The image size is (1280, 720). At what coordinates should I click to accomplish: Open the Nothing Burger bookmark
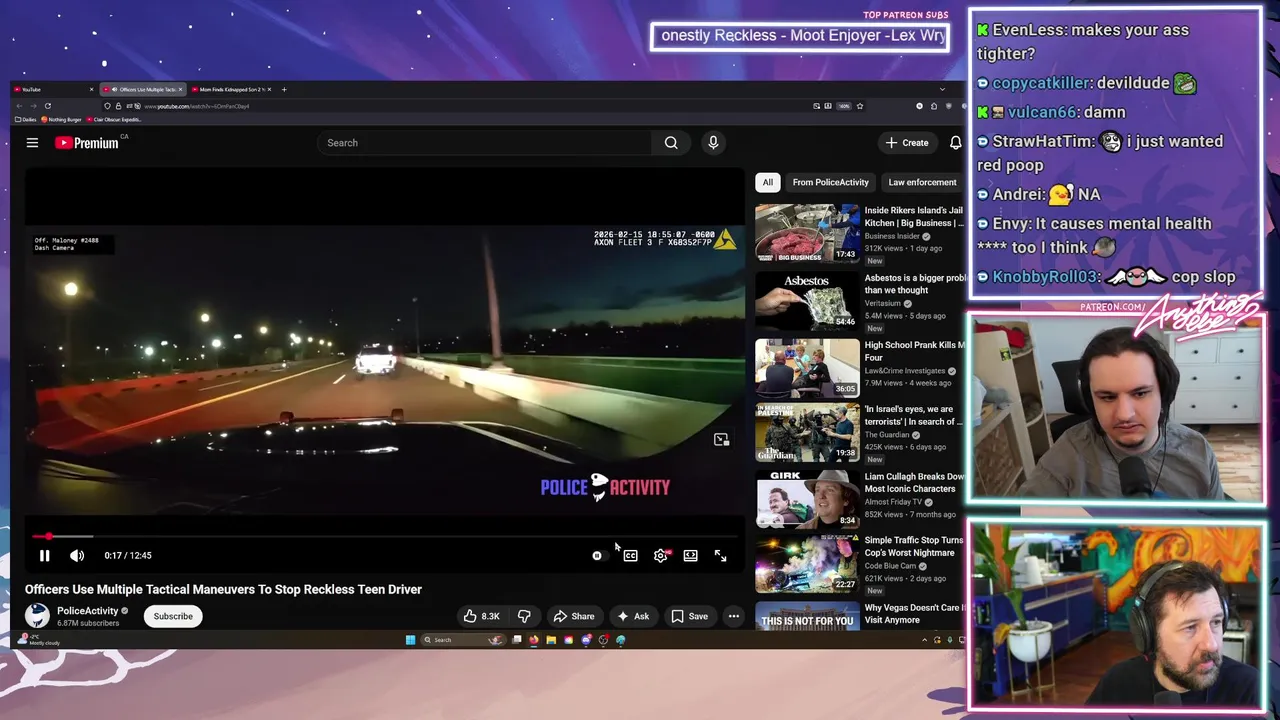coord(62,119)
